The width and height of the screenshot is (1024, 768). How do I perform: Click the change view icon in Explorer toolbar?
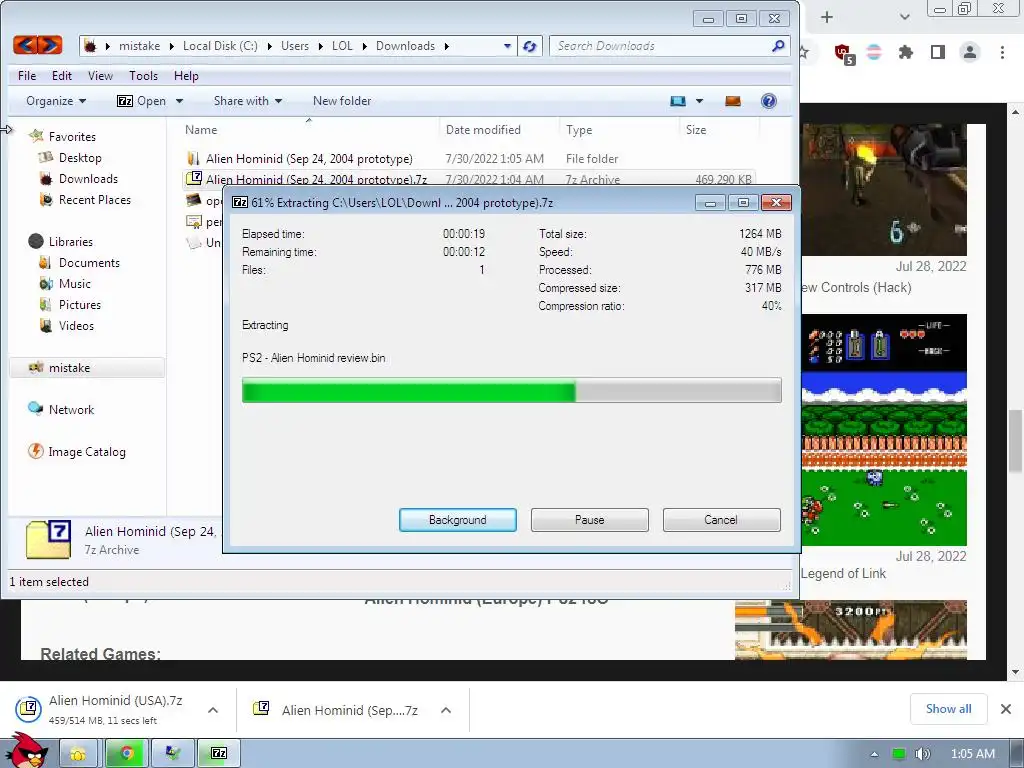tap(678, 101)
